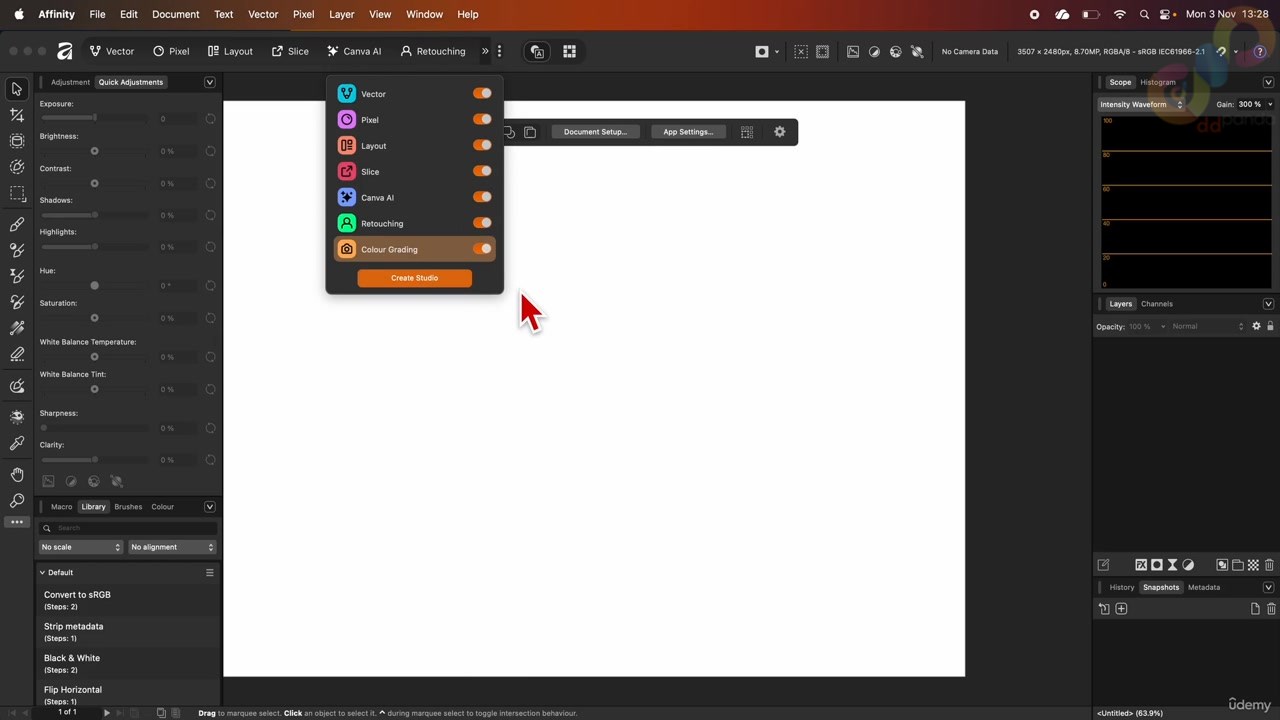Collapse the Default library category
This screenshot has width=1280, height=720.
tap(42, 573)
